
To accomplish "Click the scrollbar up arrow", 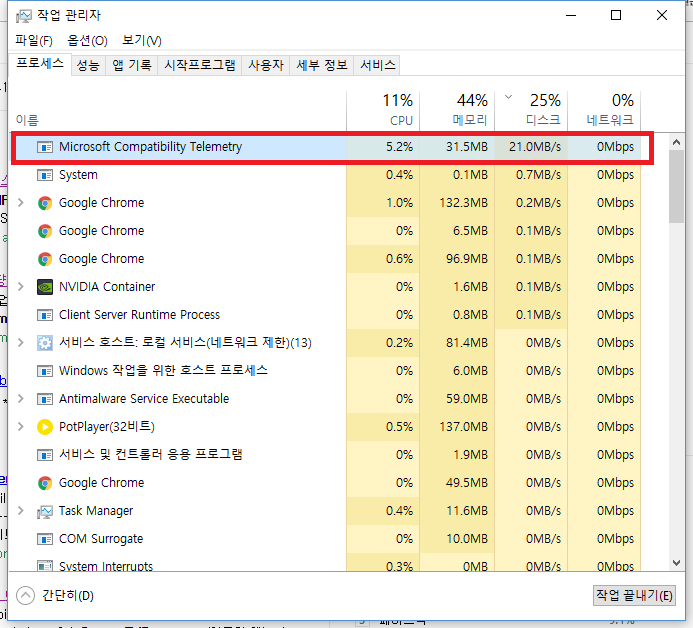I will tap(676, 142).
